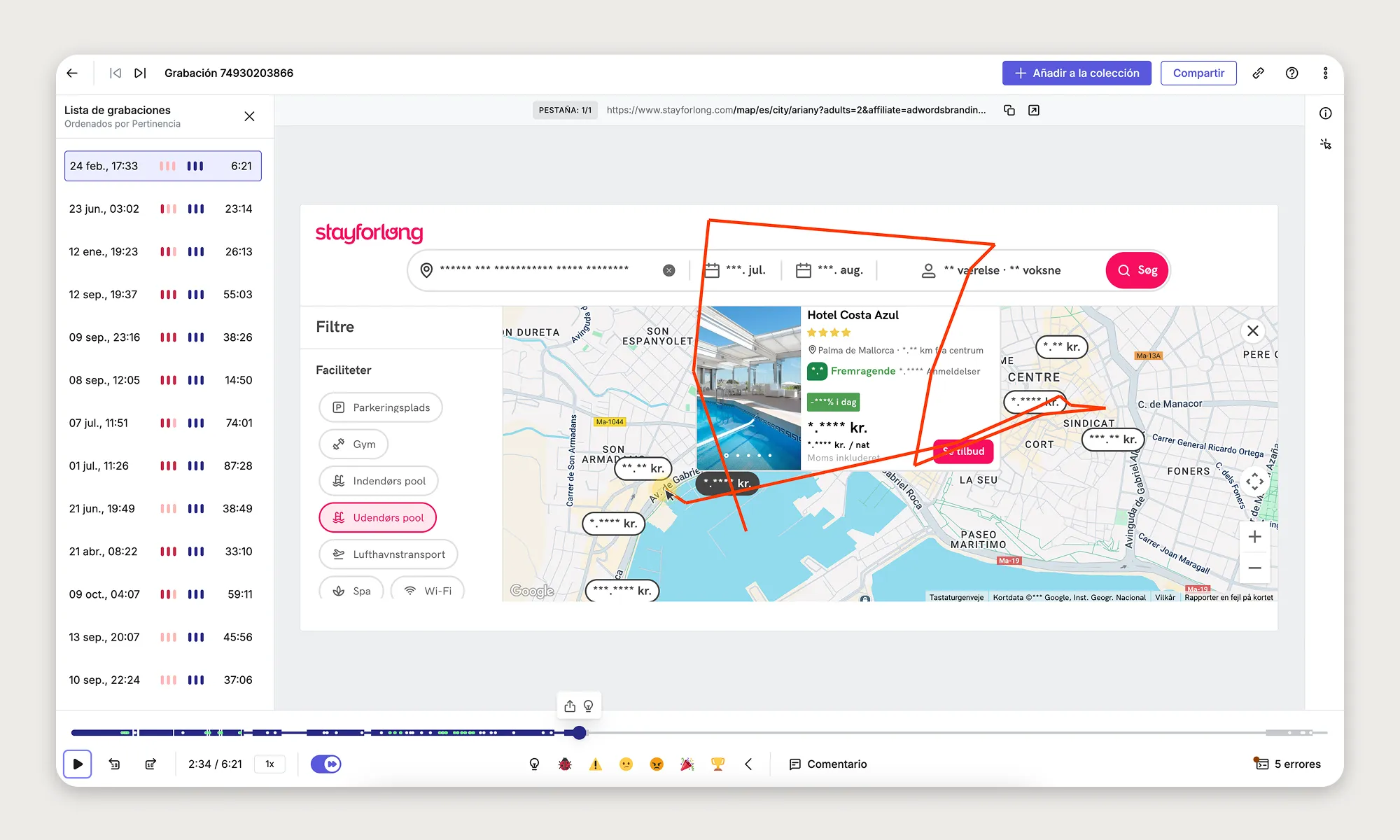The height and width of the screenshot is (840, 1400).
Task: Skip back 10 seconds
Action: pyautogui.click(x=115, y=764)
